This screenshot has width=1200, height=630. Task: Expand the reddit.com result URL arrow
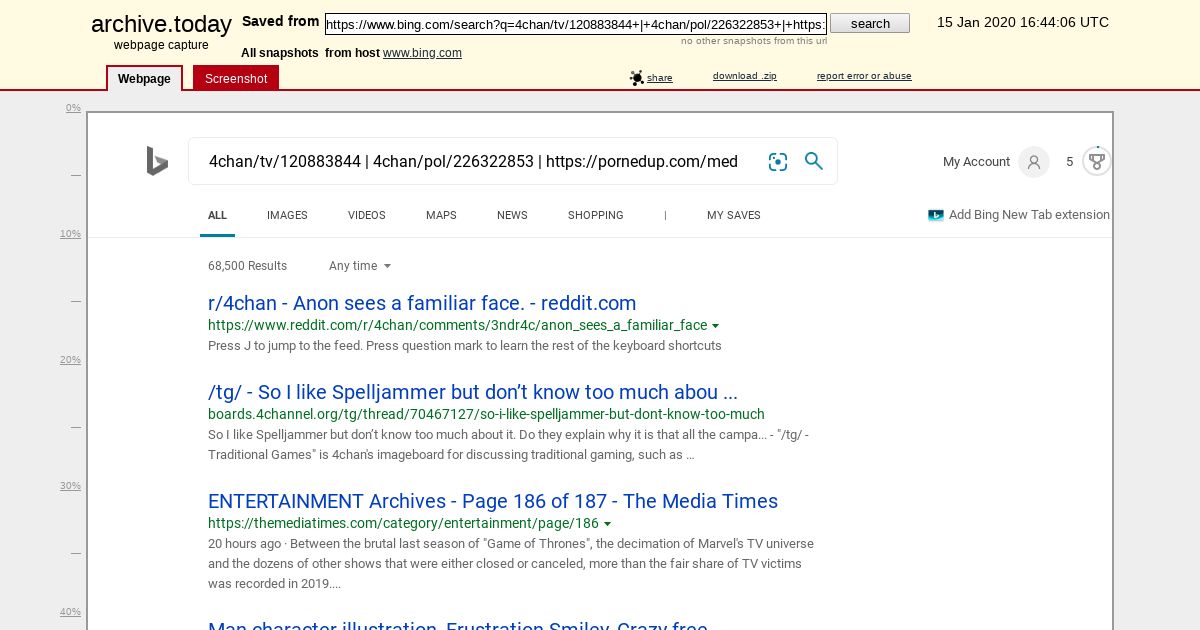[x=716, y=326]
